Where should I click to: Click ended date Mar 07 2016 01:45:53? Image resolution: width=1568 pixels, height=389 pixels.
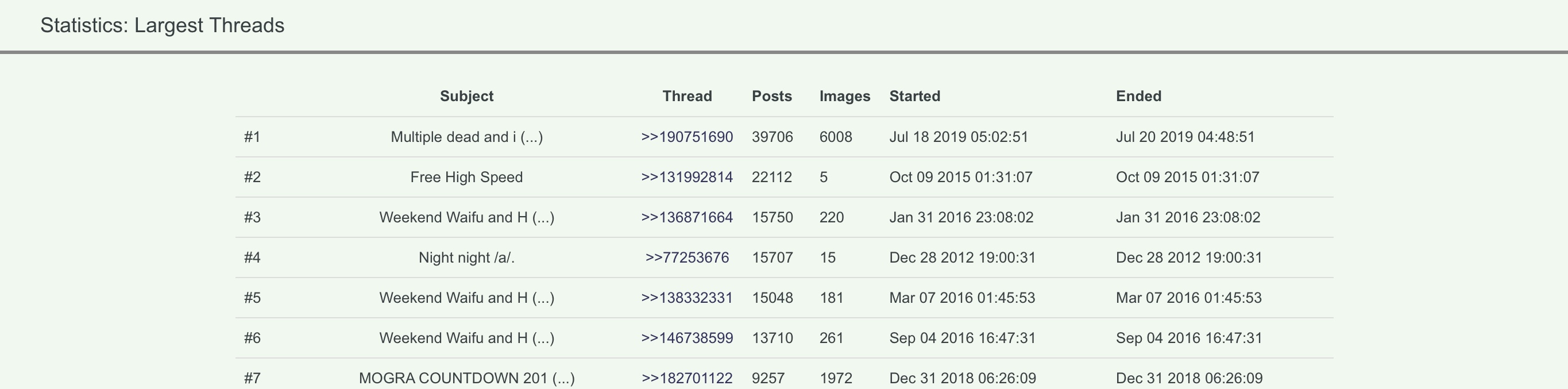pos(1189,298)
